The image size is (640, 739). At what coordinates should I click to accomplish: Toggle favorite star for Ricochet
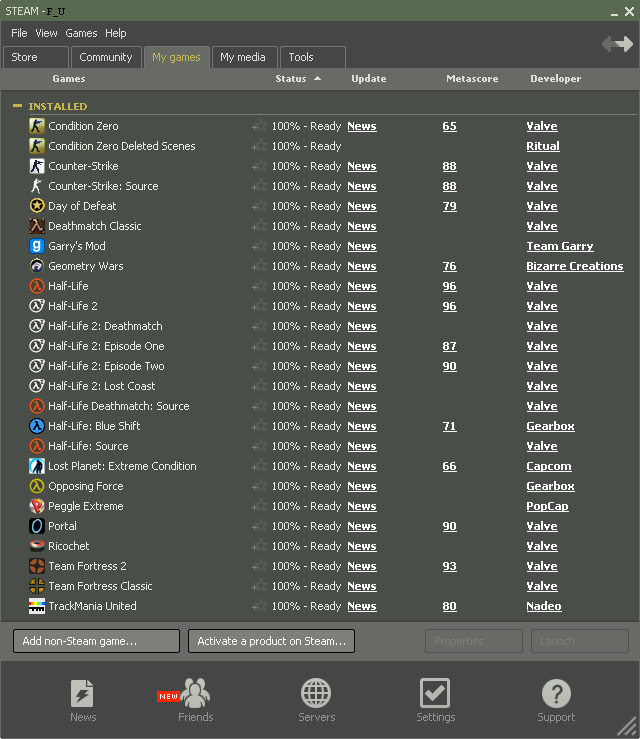(x=259, y=546)
